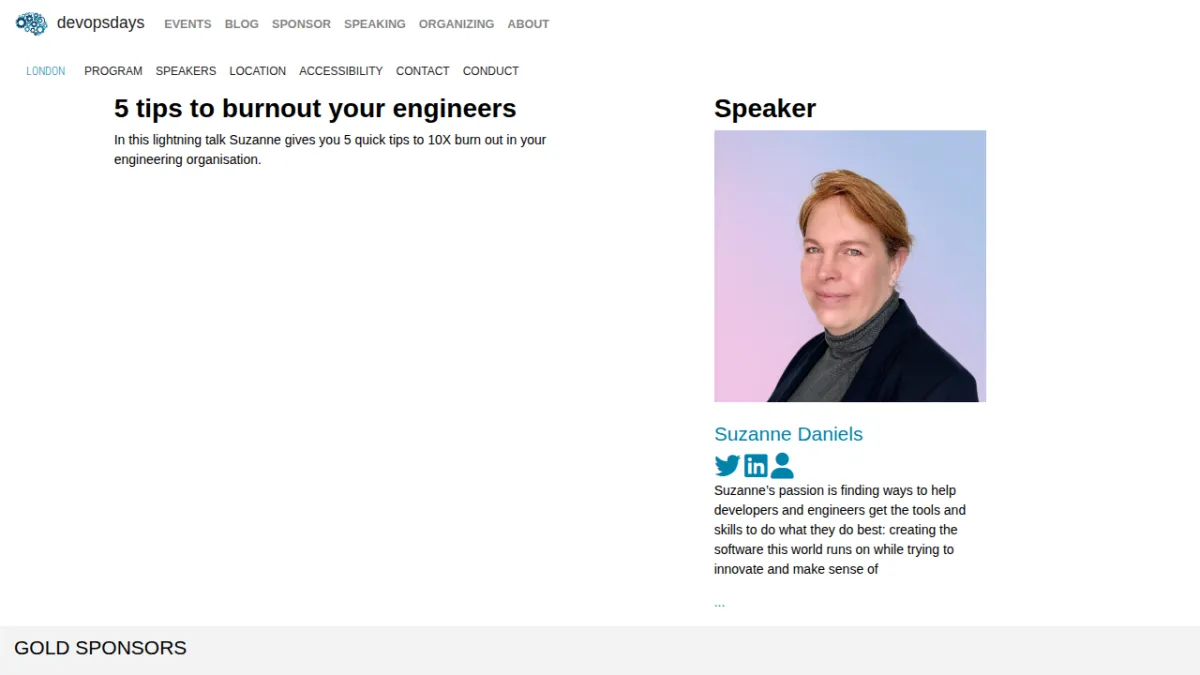Screen dimensions: 1200x675
Task: Open Suzanne's Twitter profile icon
Action: 727,466
